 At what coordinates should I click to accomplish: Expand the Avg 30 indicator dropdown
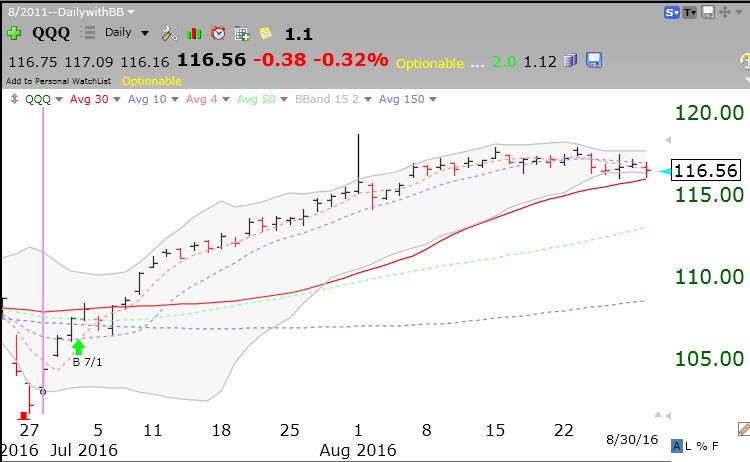coord(117,99)
